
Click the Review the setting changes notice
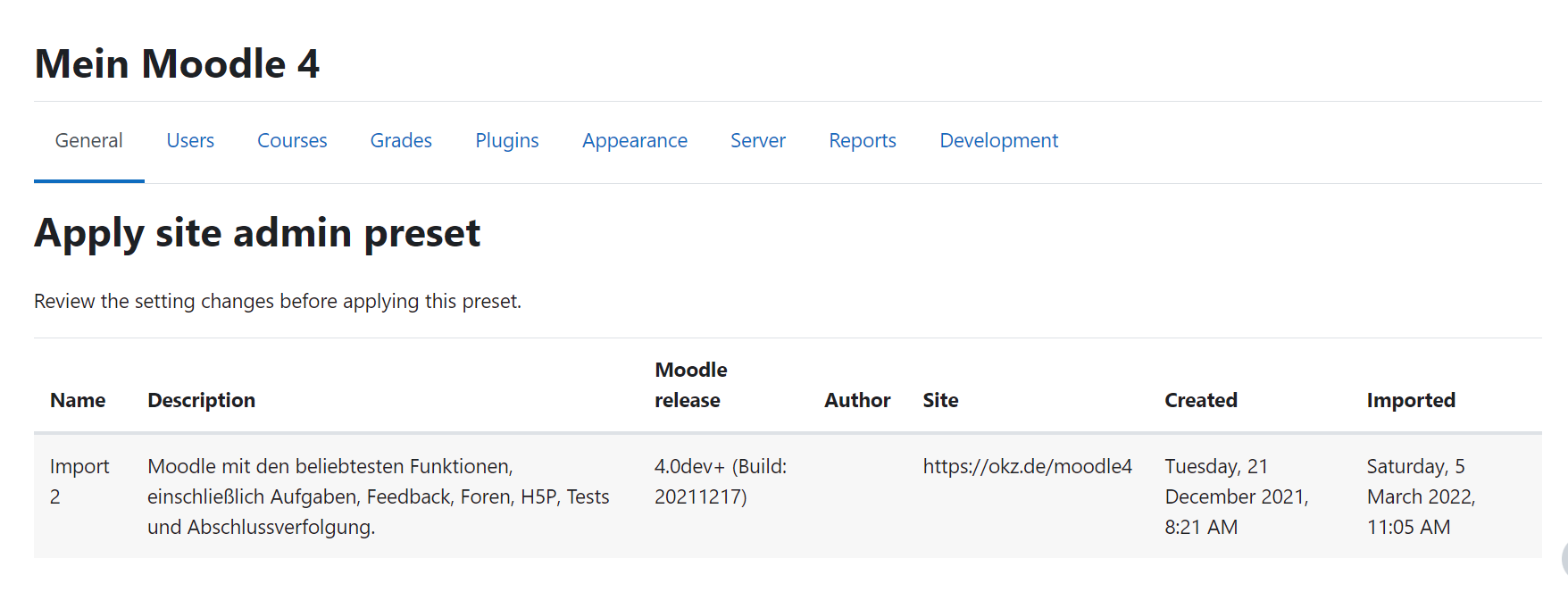278,302
